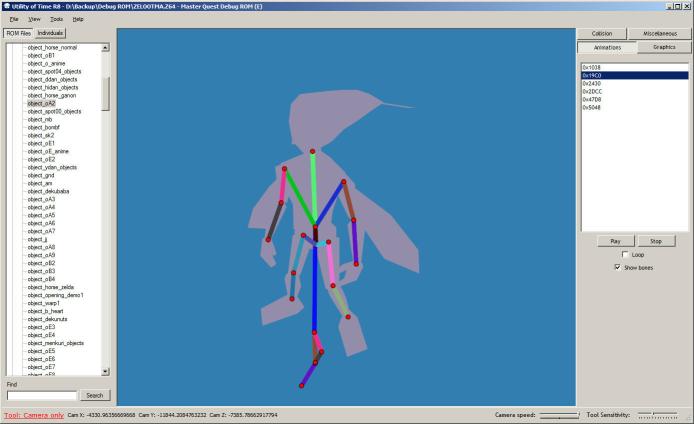Click the file list scrollbar thumb
Viewport: 694px width, 424px height.
105,94
